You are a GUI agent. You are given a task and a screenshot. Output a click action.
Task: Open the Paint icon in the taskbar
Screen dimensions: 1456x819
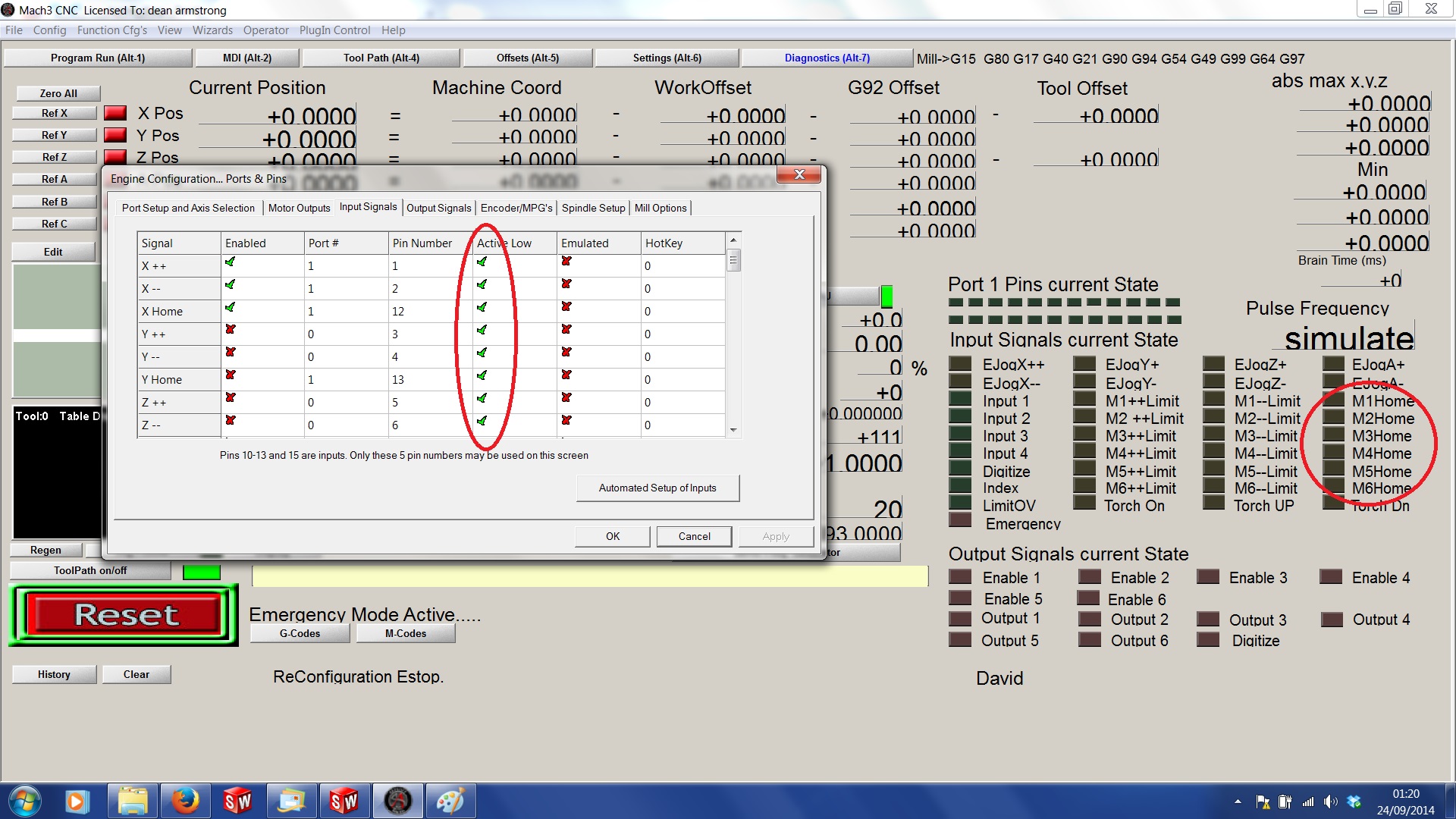coord(450,801)
